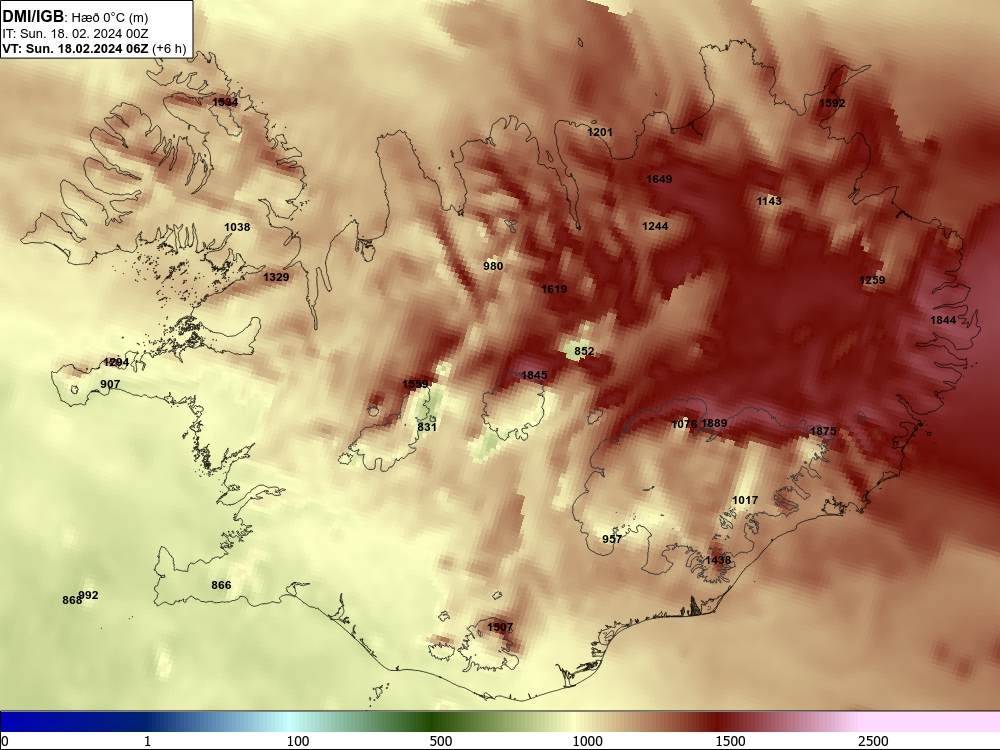
Task: Click the 1845 value on the map
Action: 534,375
